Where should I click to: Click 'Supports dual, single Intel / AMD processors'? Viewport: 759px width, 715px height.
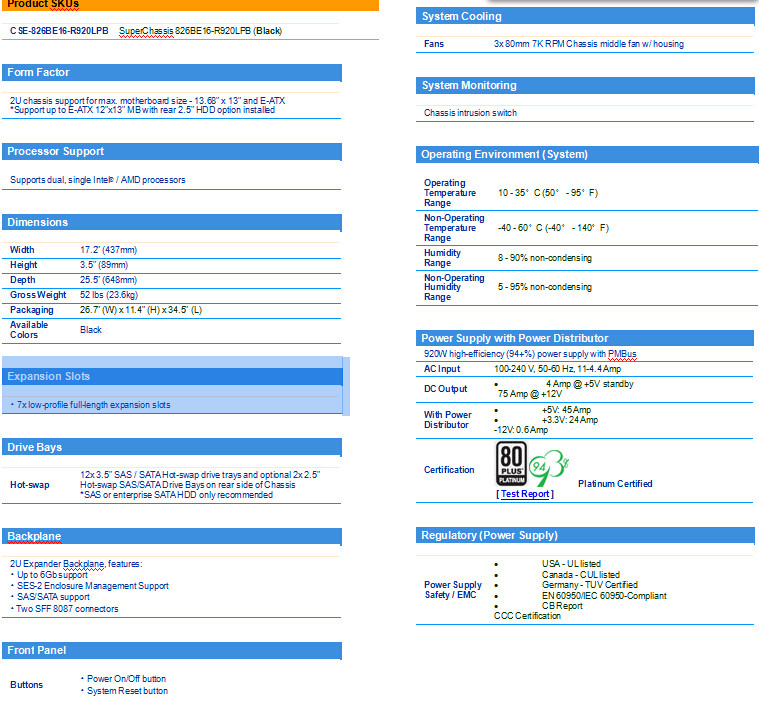[98, 180]
